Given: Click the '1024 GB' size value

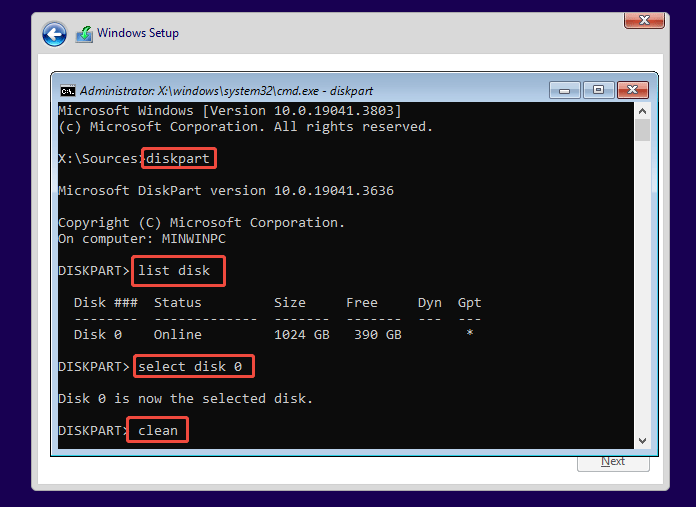Looking at the screenshot, I should click(302, 334).
